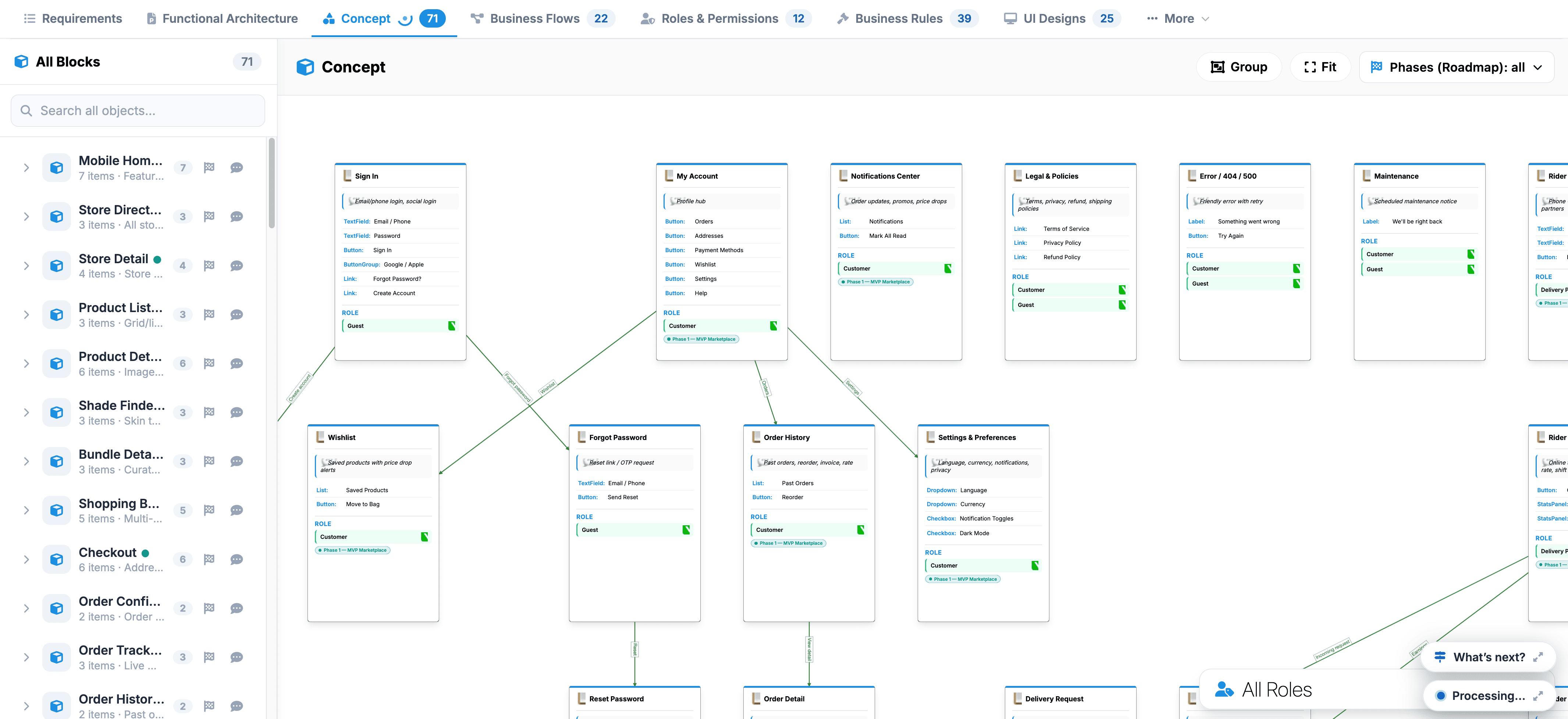Click the All Blocks count badge 71
The width and height of the screenshot is (1568, 719).
pyautogui.click(x=247, y=61)
